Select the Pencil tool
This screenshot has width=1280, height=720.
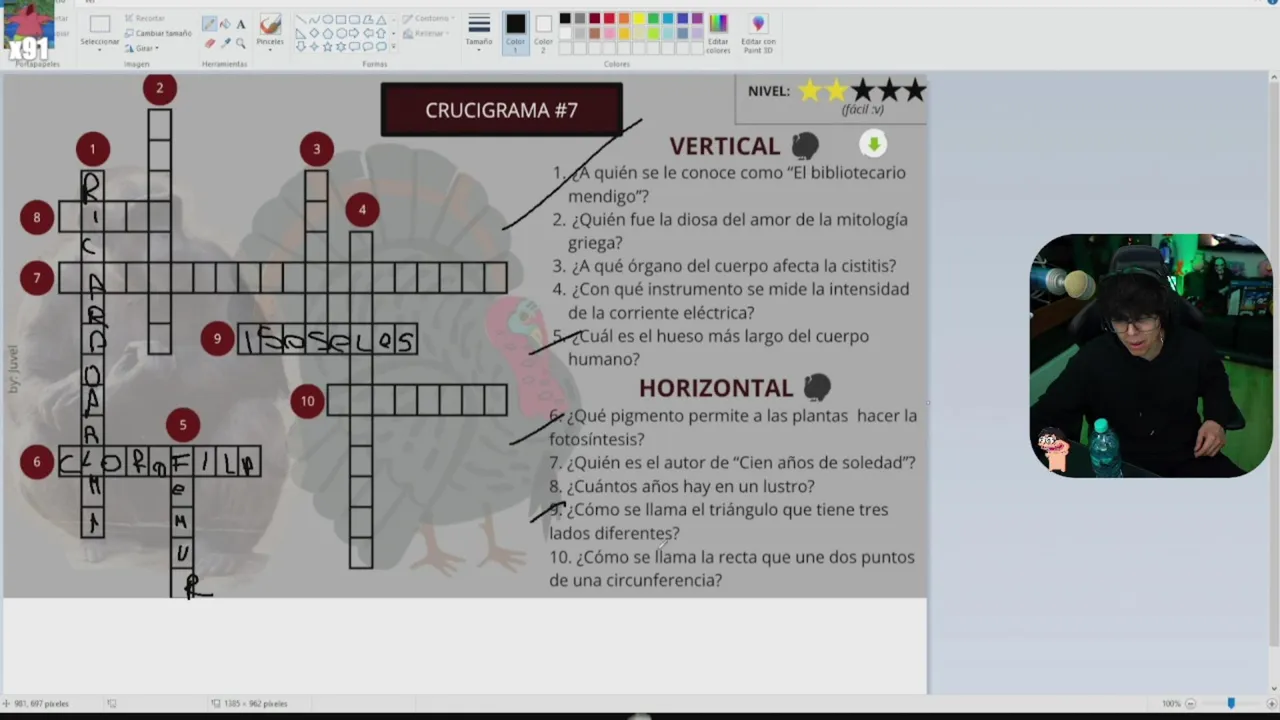[x=210, y=24]
